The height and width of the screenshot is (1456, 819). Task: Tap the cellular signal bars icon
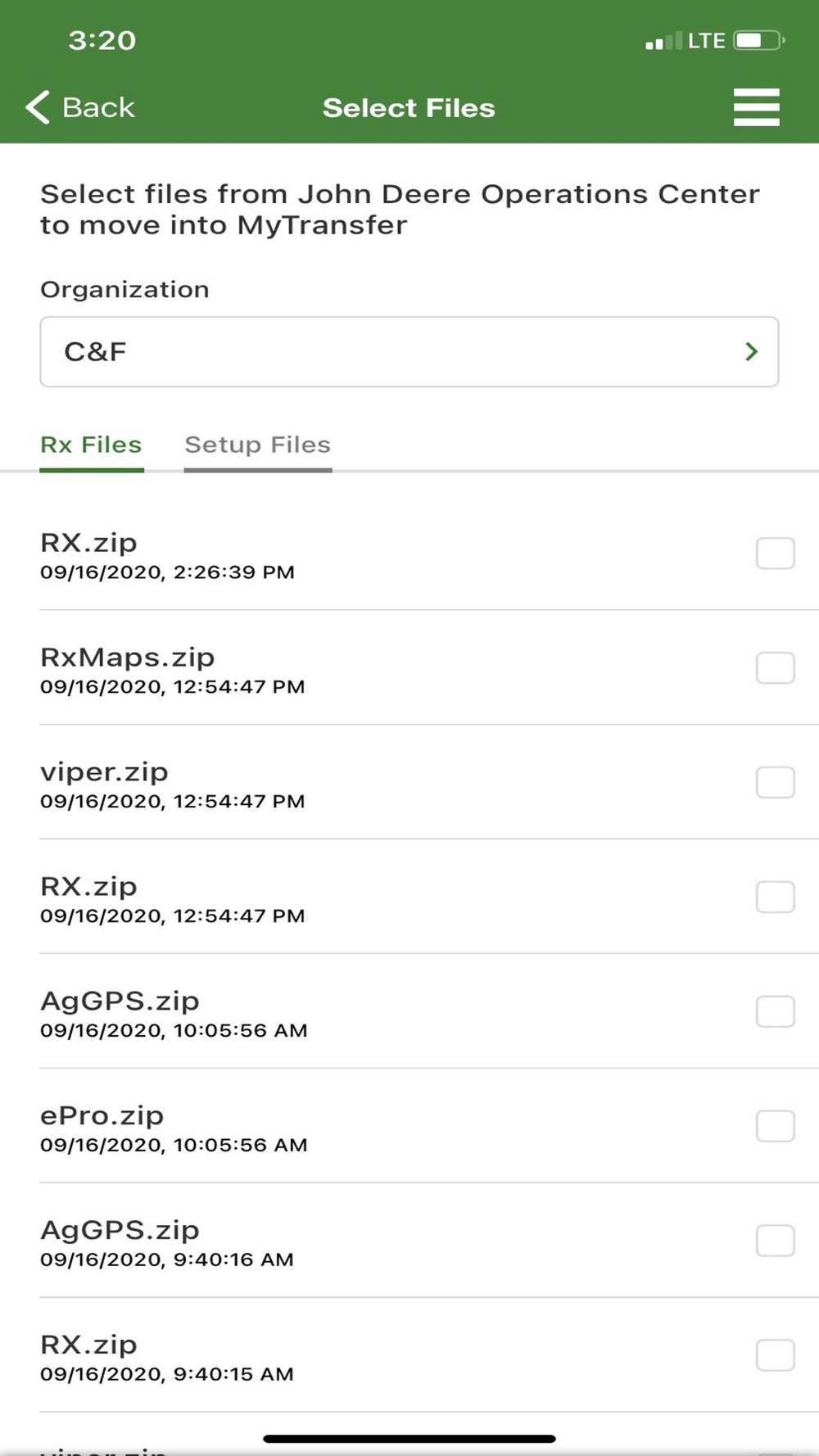pos(663,41)
